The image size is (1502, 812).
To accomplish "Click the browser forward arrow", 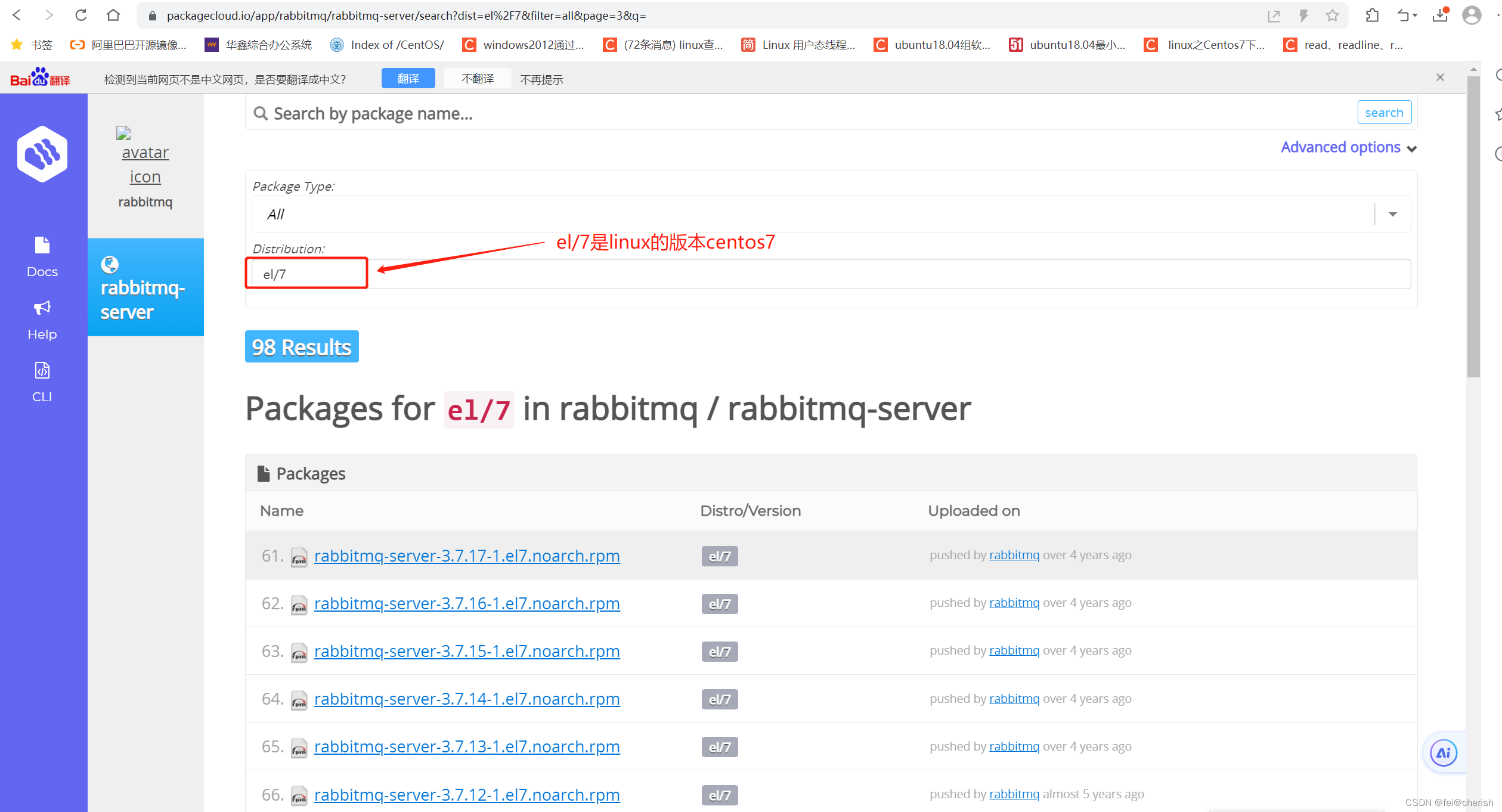I will pyautogui.click(x=49, y=16).
